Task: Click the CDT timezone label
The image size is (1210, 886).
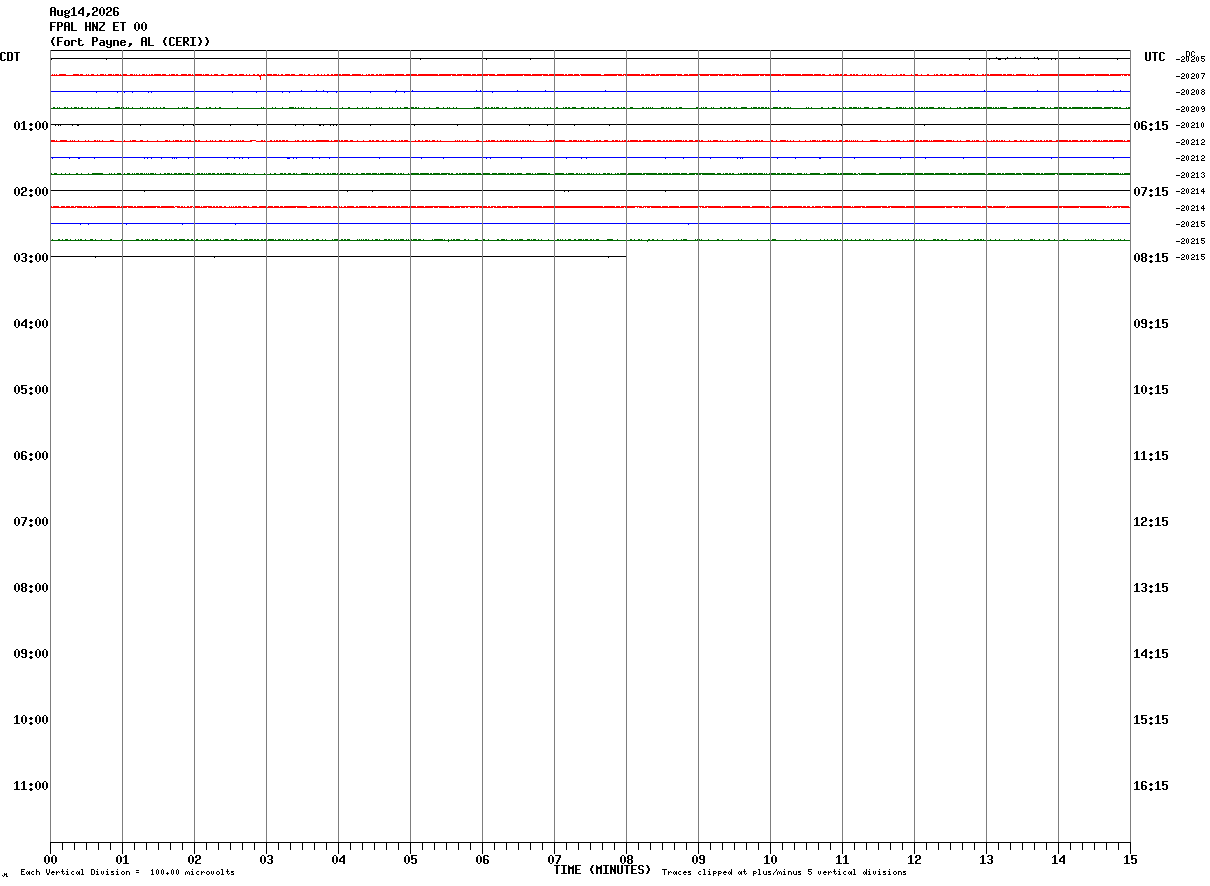Action: pos(10,57)
